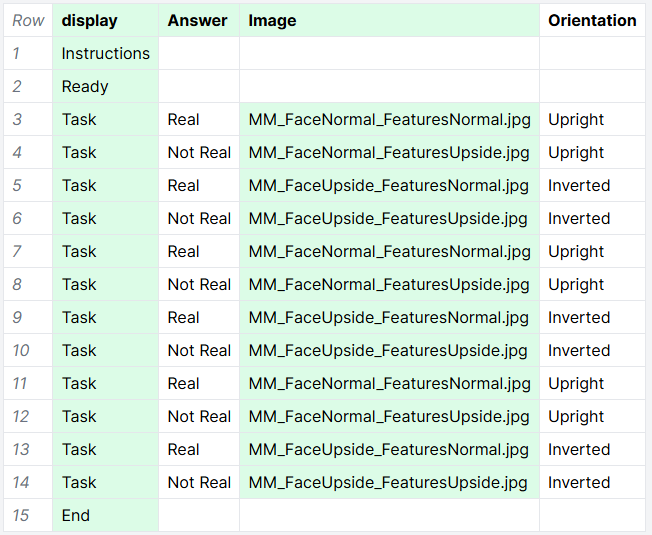This screenshot has width=652, height=535.
Task: Click the 'Real' answer cell in row 13
Action: pyautogui.click(x=199, y=449)
